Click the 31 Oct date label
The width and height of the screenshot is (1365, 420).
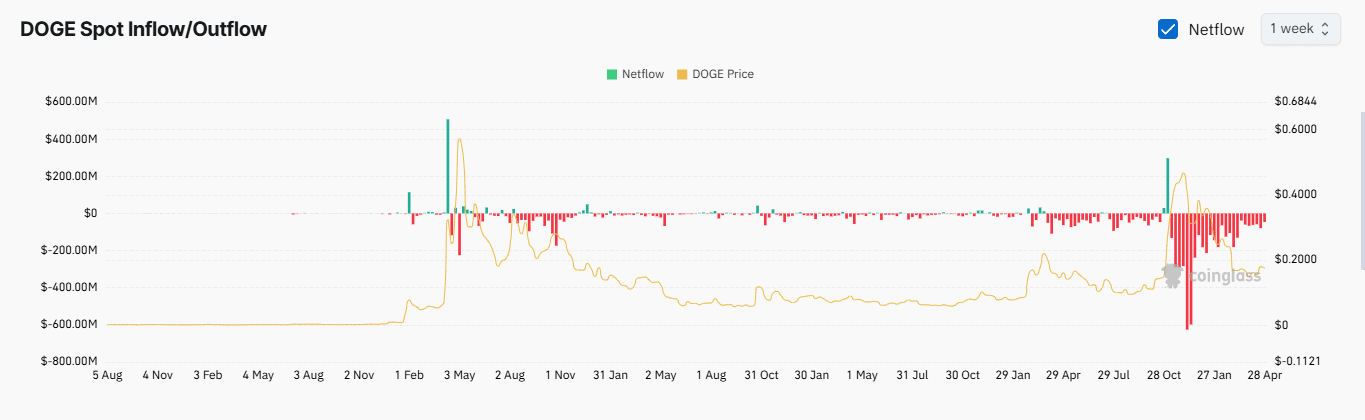pos(761,376)
